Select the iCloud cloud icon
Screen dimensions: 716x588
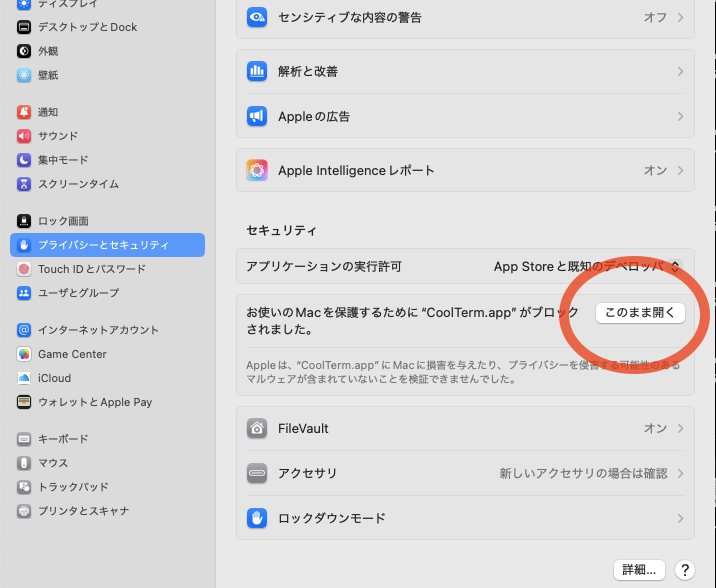[24, 378]
